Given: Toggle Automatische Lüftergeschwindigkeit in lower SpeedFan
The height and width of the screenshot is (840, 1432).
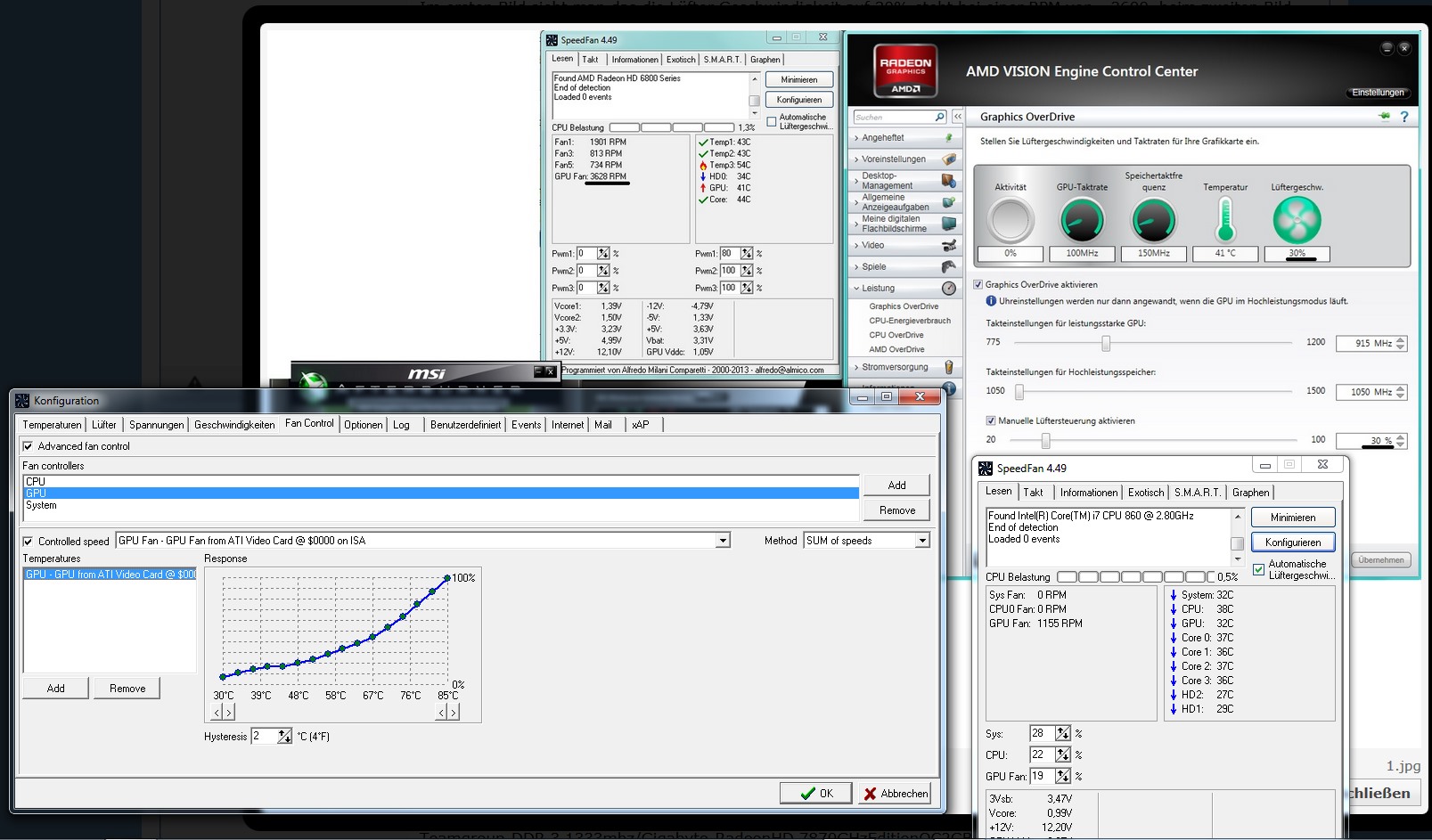Looking at the screenshot, I should (1258, 569).
